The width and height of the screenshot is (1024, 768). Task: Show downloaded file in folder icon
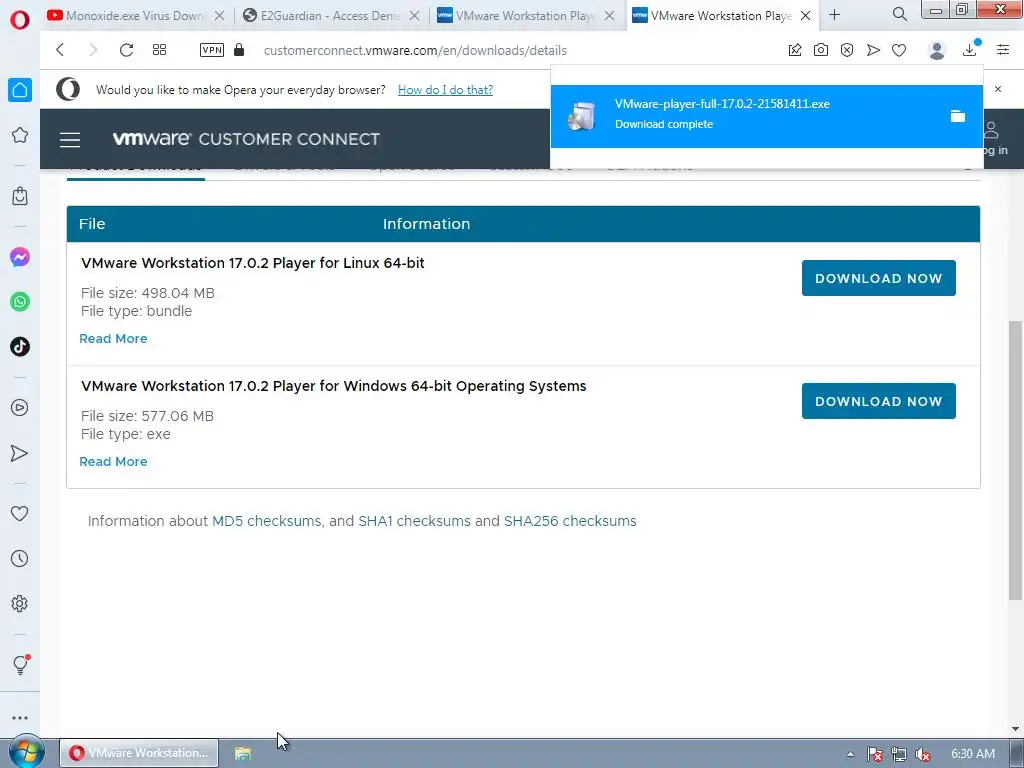pyautogui.click(x=957, y=116)
